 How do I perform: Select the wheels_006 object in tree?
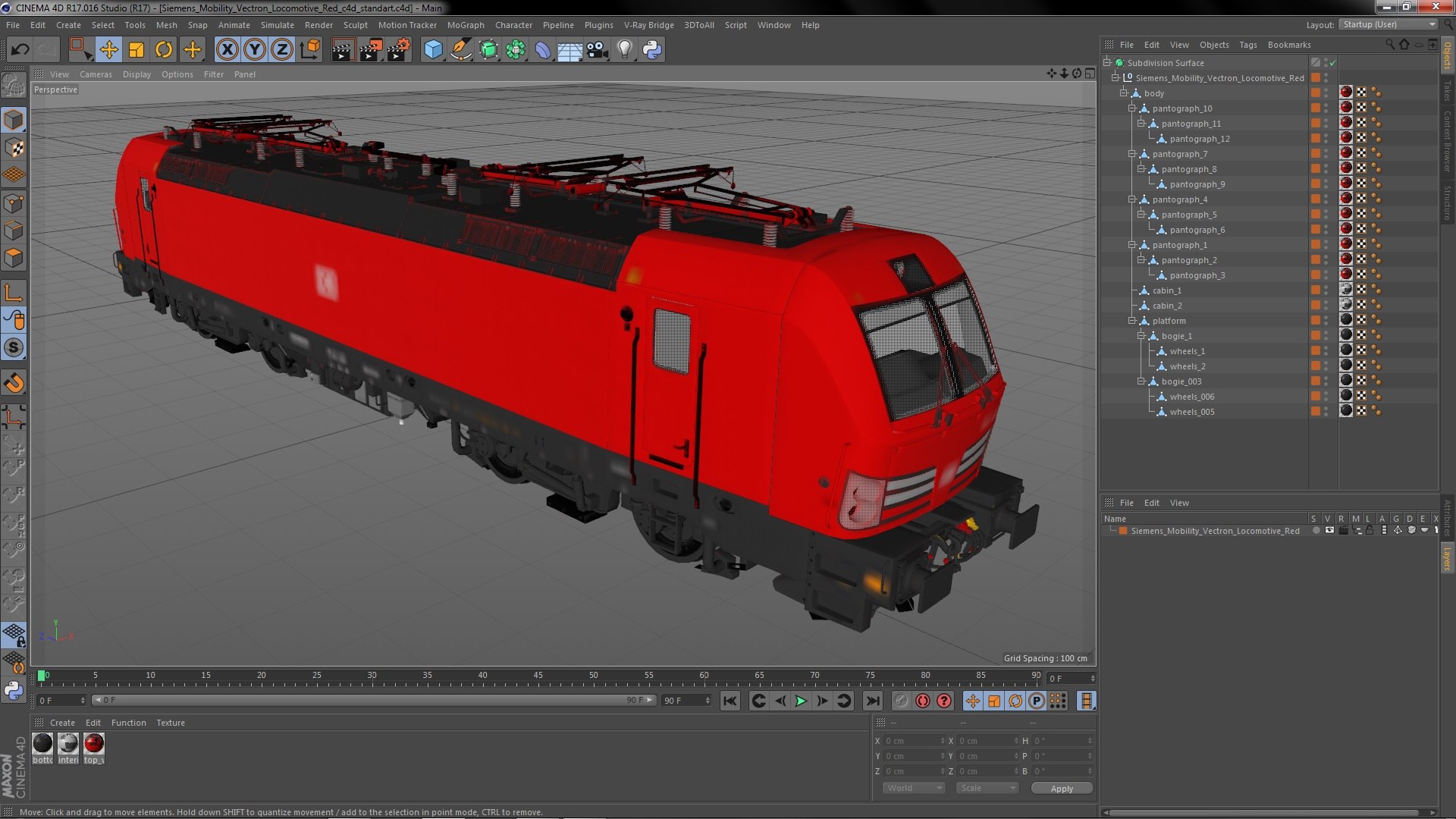point(1191,397)
